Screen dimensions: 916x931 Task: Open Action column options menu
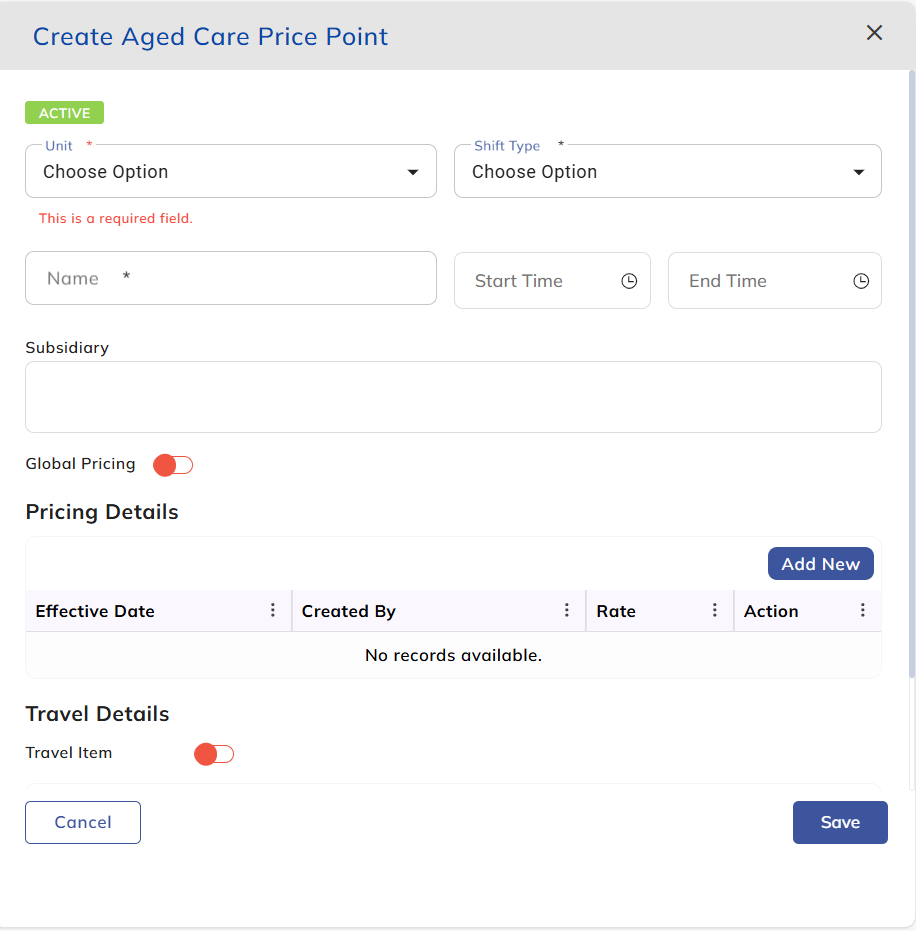click(863, 610)
